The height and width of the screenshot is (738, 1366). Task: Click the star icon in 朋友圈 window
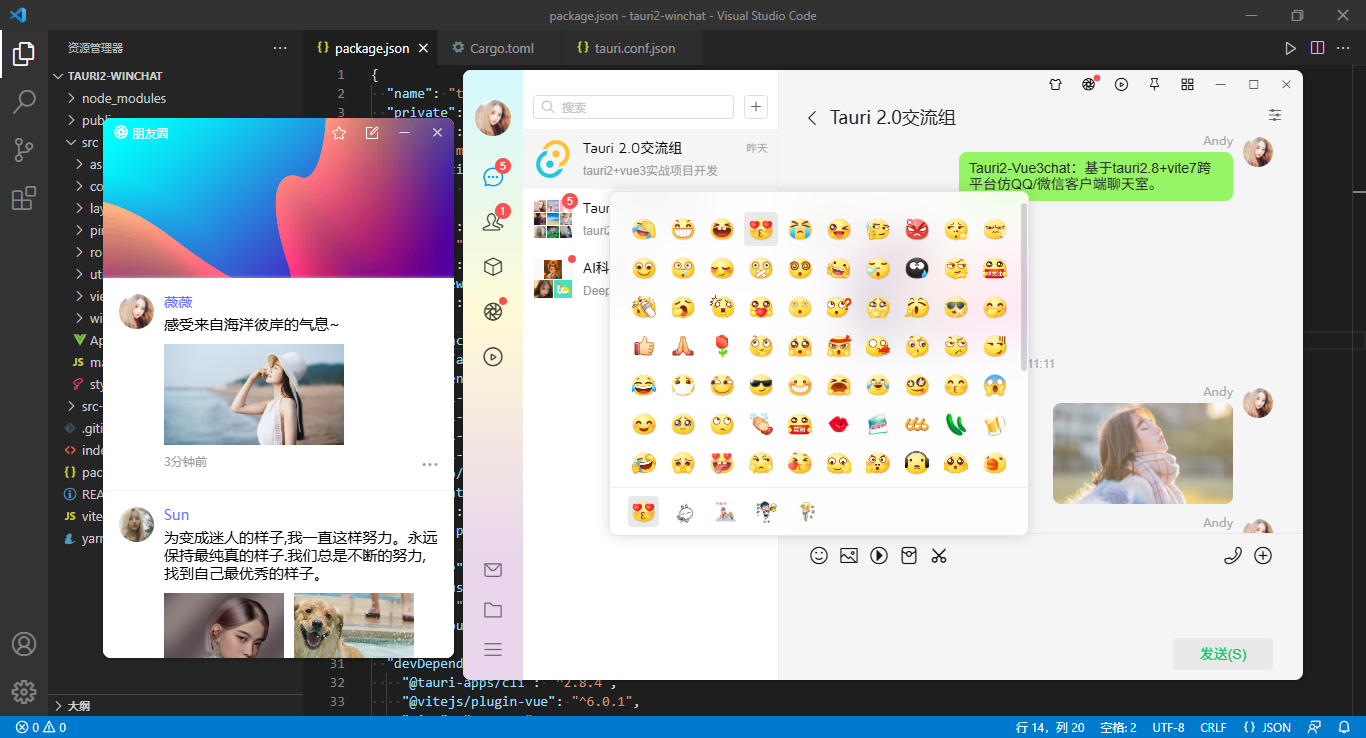click(x=339, y=133)
